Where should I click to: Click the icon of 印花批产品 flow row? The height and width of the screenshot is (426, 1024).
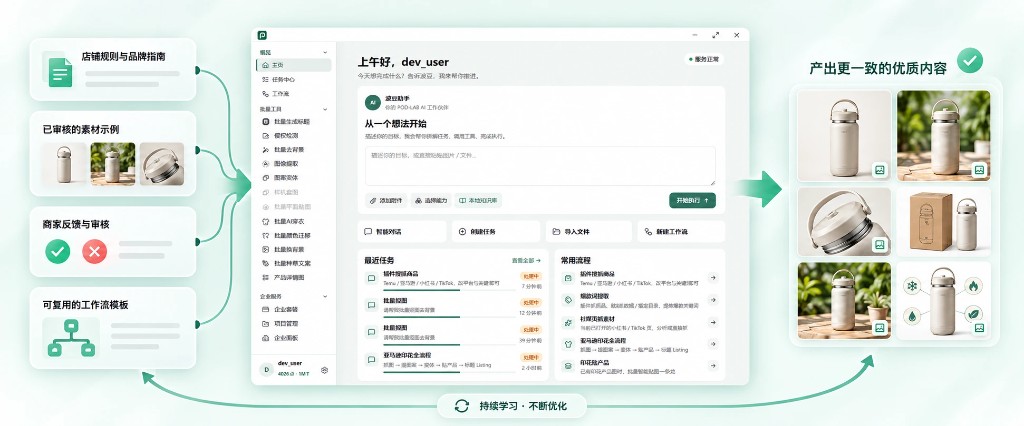coord(568,367)
